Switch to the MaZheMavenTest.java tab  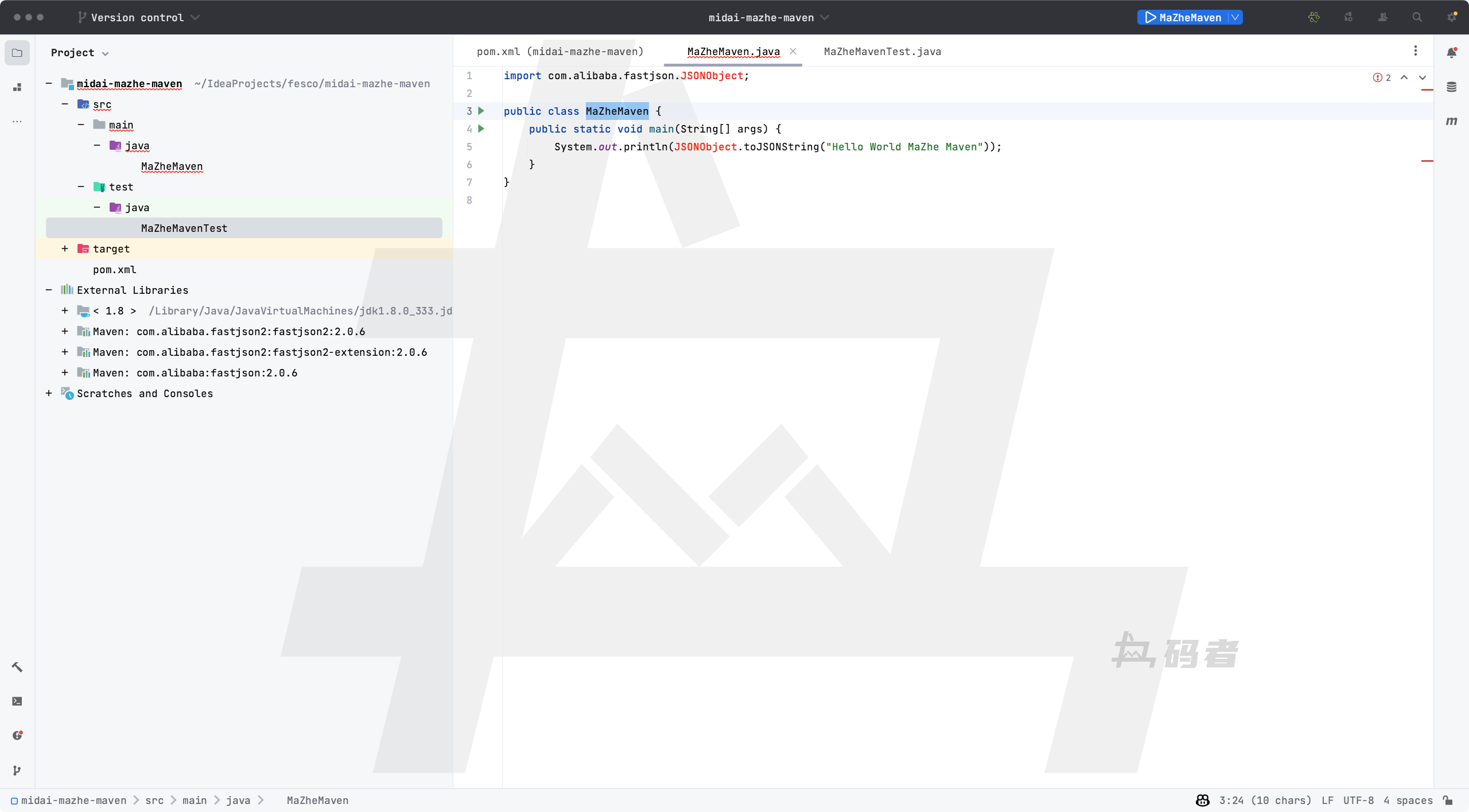click(x=882, y=52)
